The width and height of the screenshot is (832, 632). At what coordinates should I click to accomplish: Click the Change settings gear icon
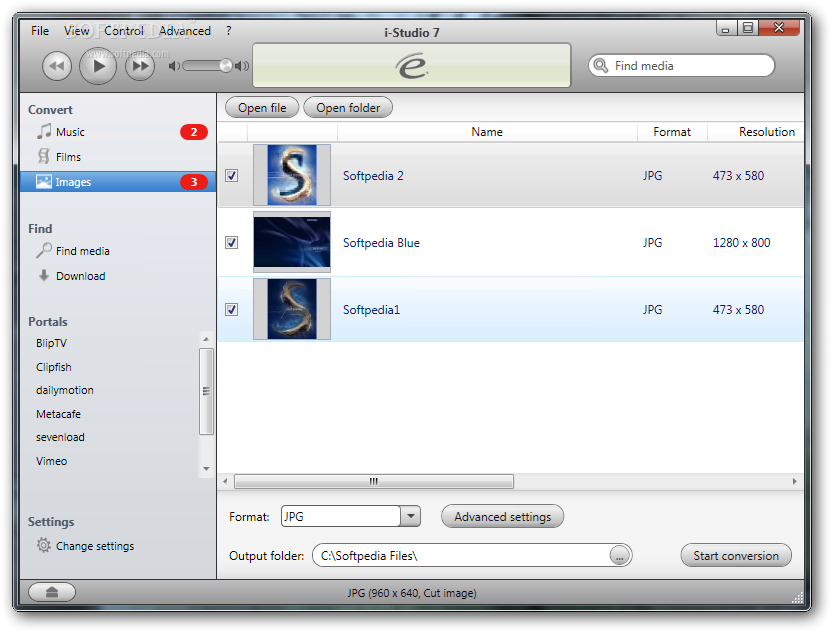click(44, 545)
